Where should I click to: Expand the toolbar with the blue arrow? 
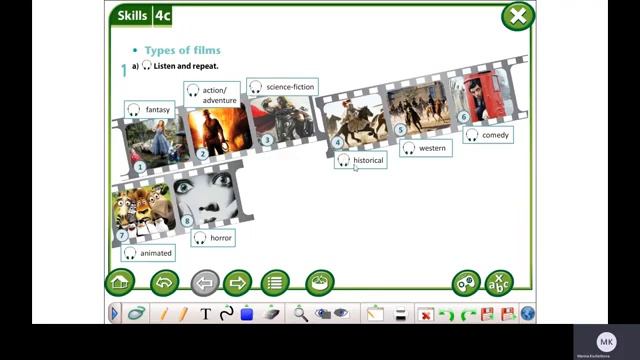(114, 314)
